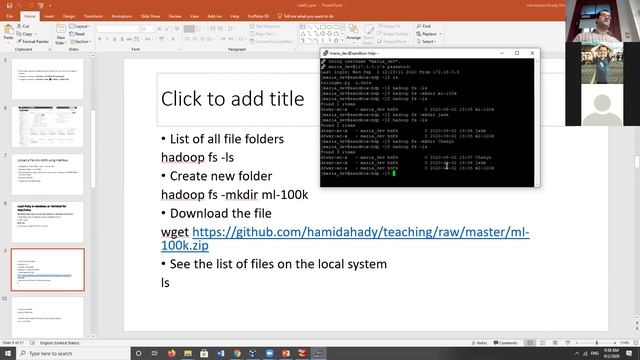Click the Arrange objects icon

(353, 33)
